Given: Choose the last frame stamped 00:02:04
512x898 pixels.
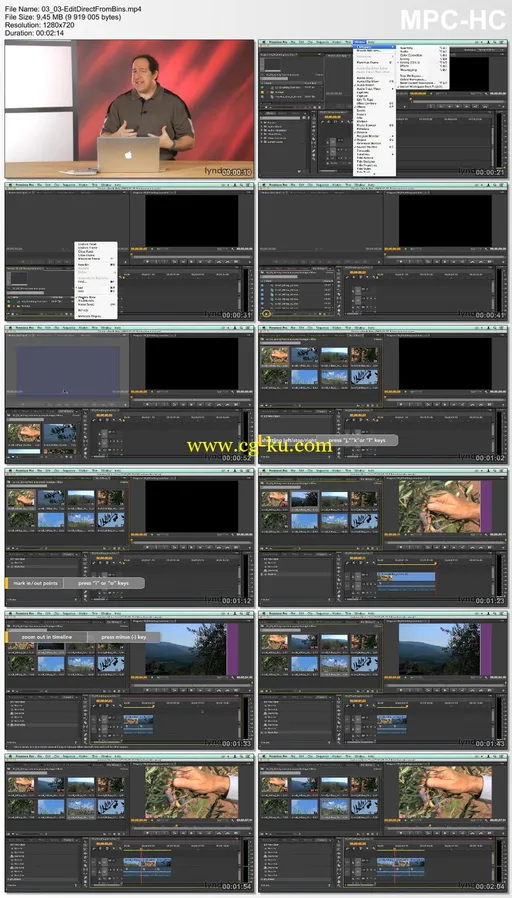Looking at the screenshot, I should 383,823.
